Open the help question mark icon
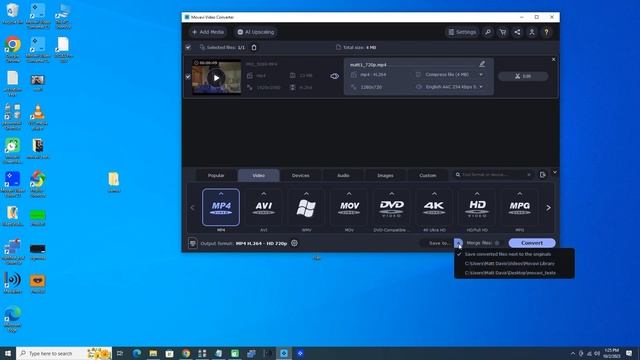 [x=547, y=32]
